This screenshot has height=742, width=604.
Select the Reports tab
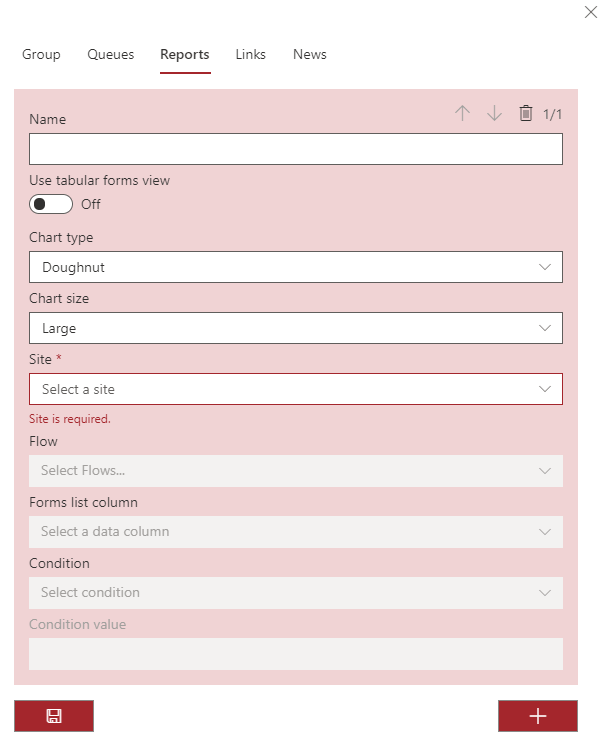point(185,54)
